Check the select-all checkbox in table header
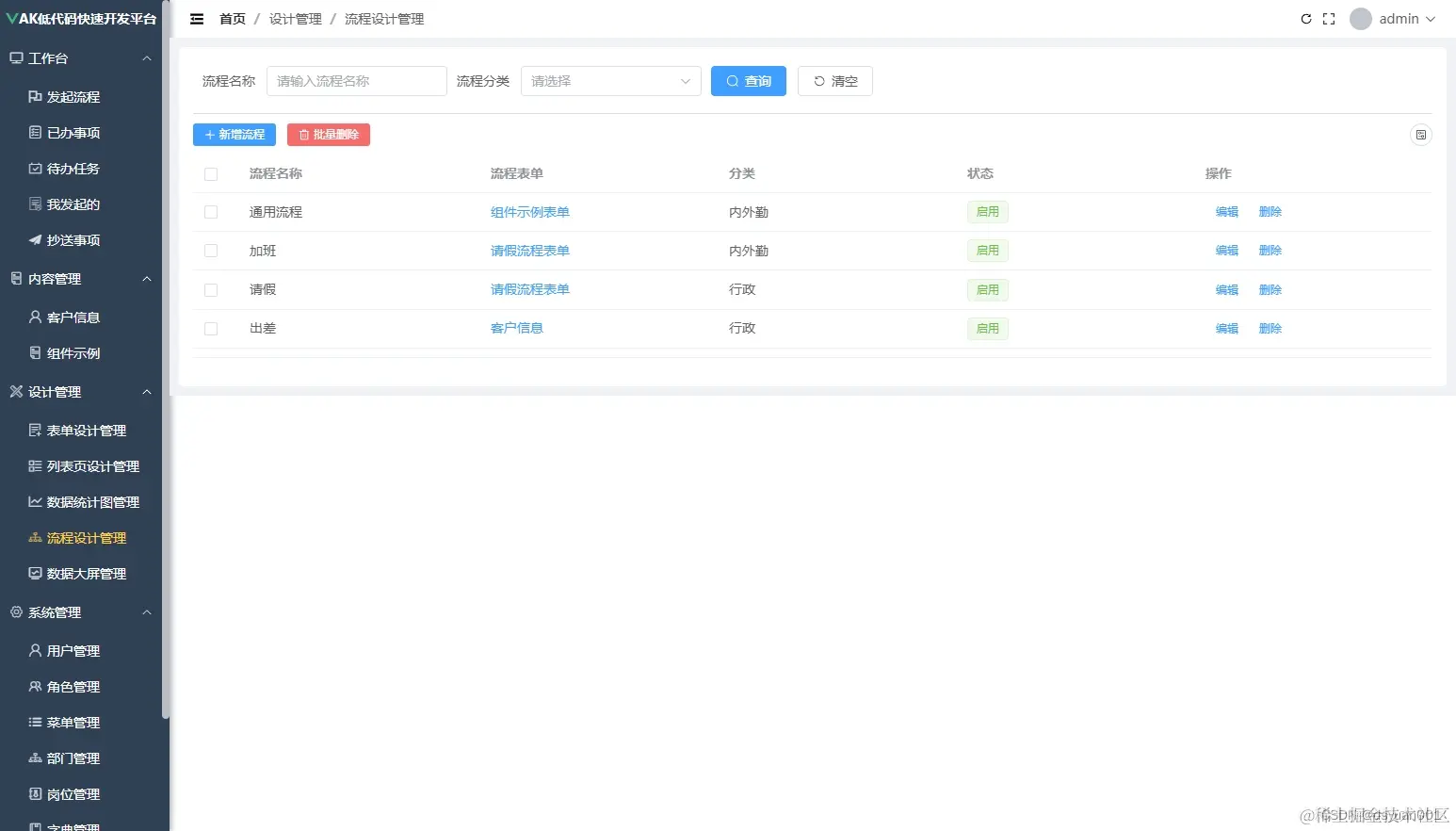Screen dimensions: 1456x831 click(x=211, y=173)
